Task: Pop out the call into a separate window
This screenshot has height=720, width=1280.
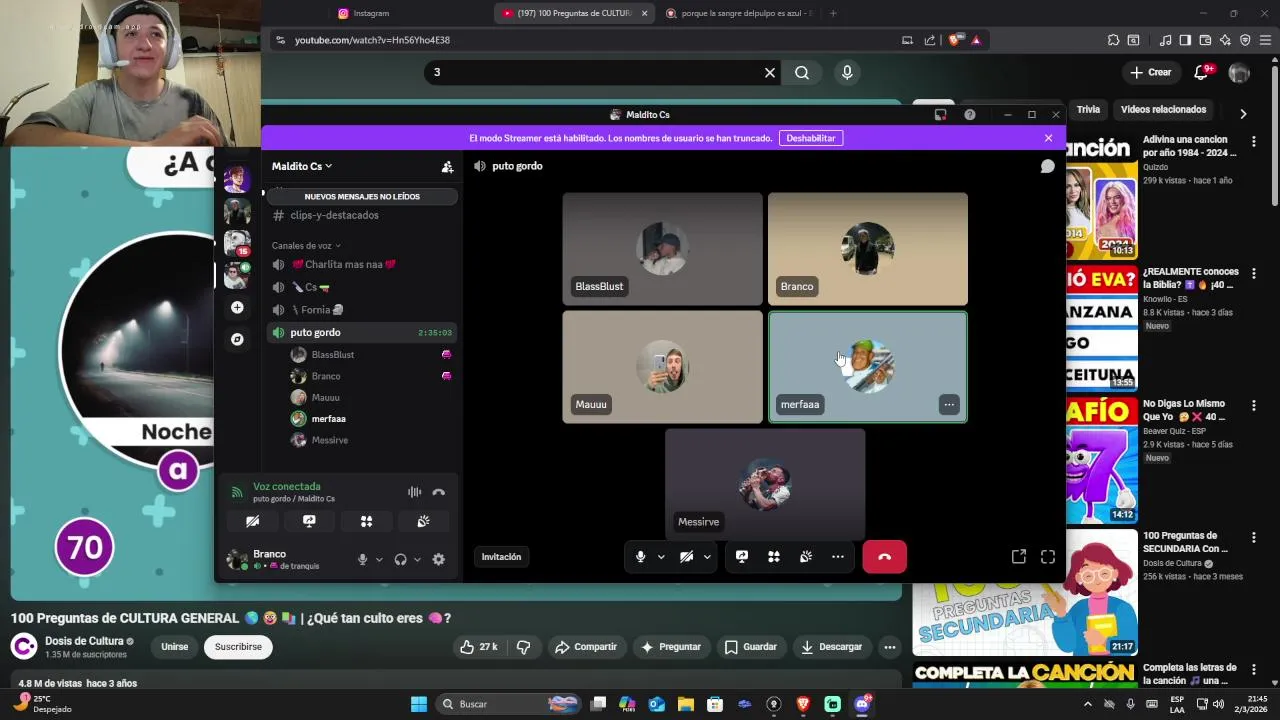Action: 1019,557
